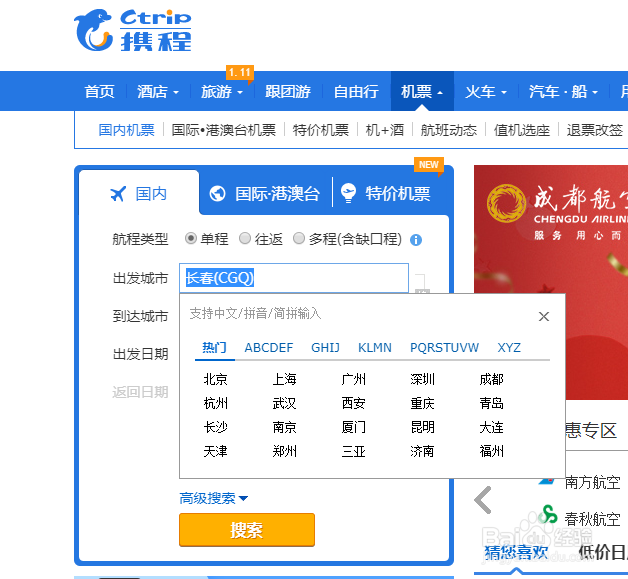The height and width of the screenshot is (579, 628).
Task: Open the 首页 navigation item
Action: click(x=99, y=92)
